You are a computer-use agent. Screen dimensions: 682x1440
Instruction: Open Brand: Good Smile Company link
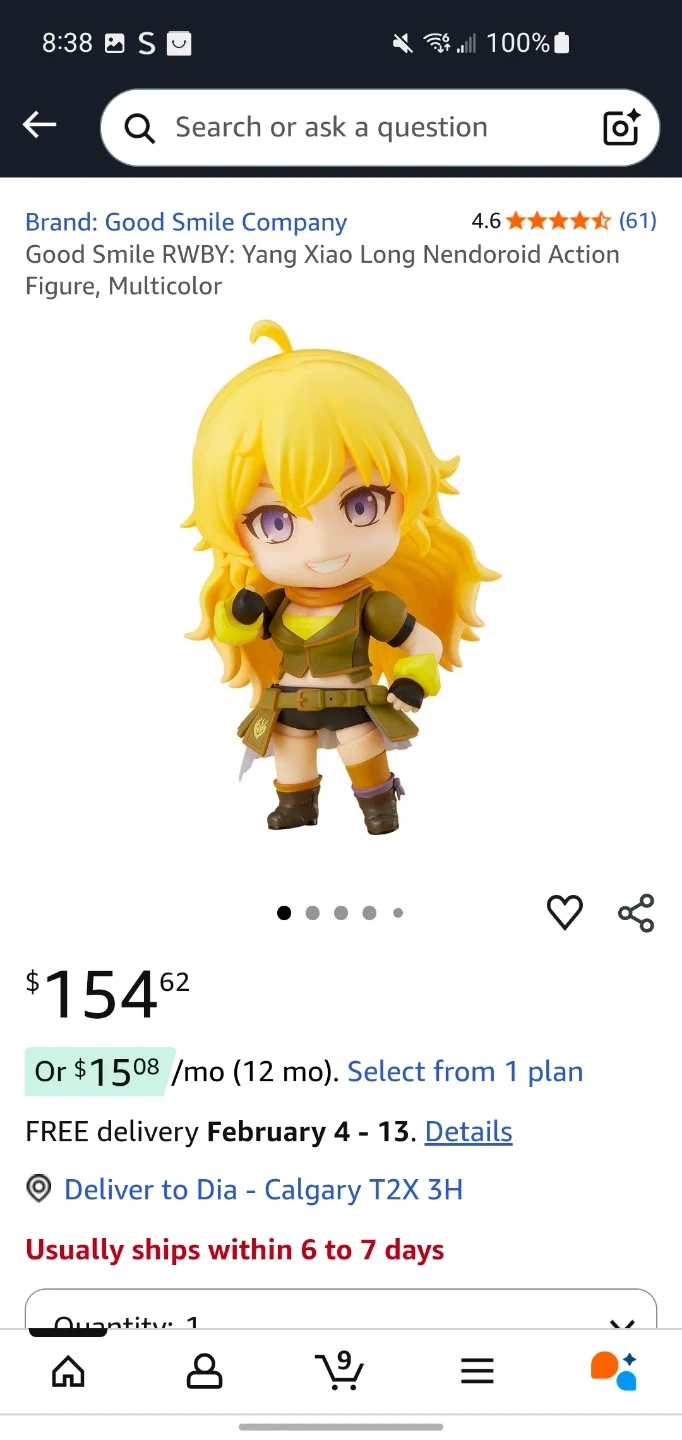tap(186, 222)
